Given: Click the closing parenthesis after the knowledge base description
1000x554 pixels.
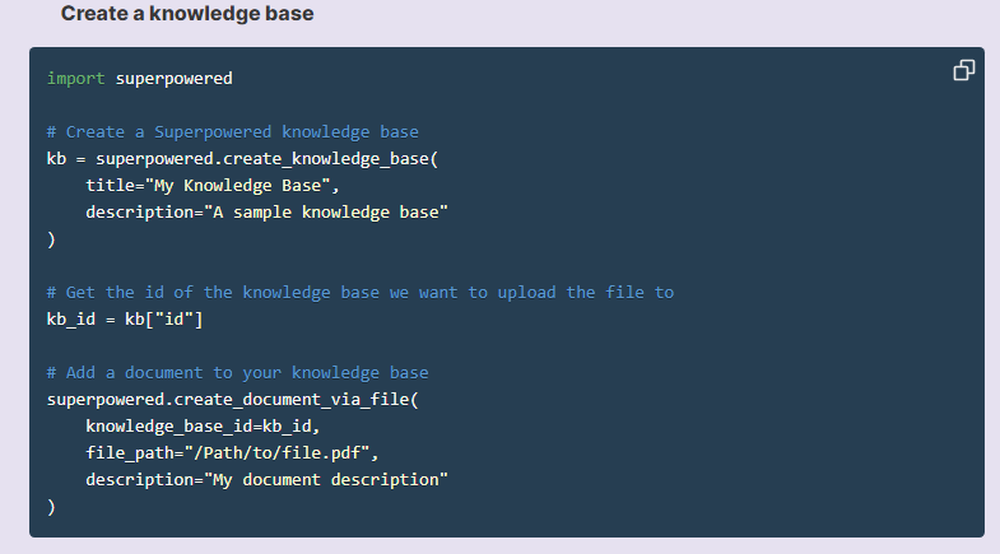Looking at the screenshot, I should (x=51, y=240).
